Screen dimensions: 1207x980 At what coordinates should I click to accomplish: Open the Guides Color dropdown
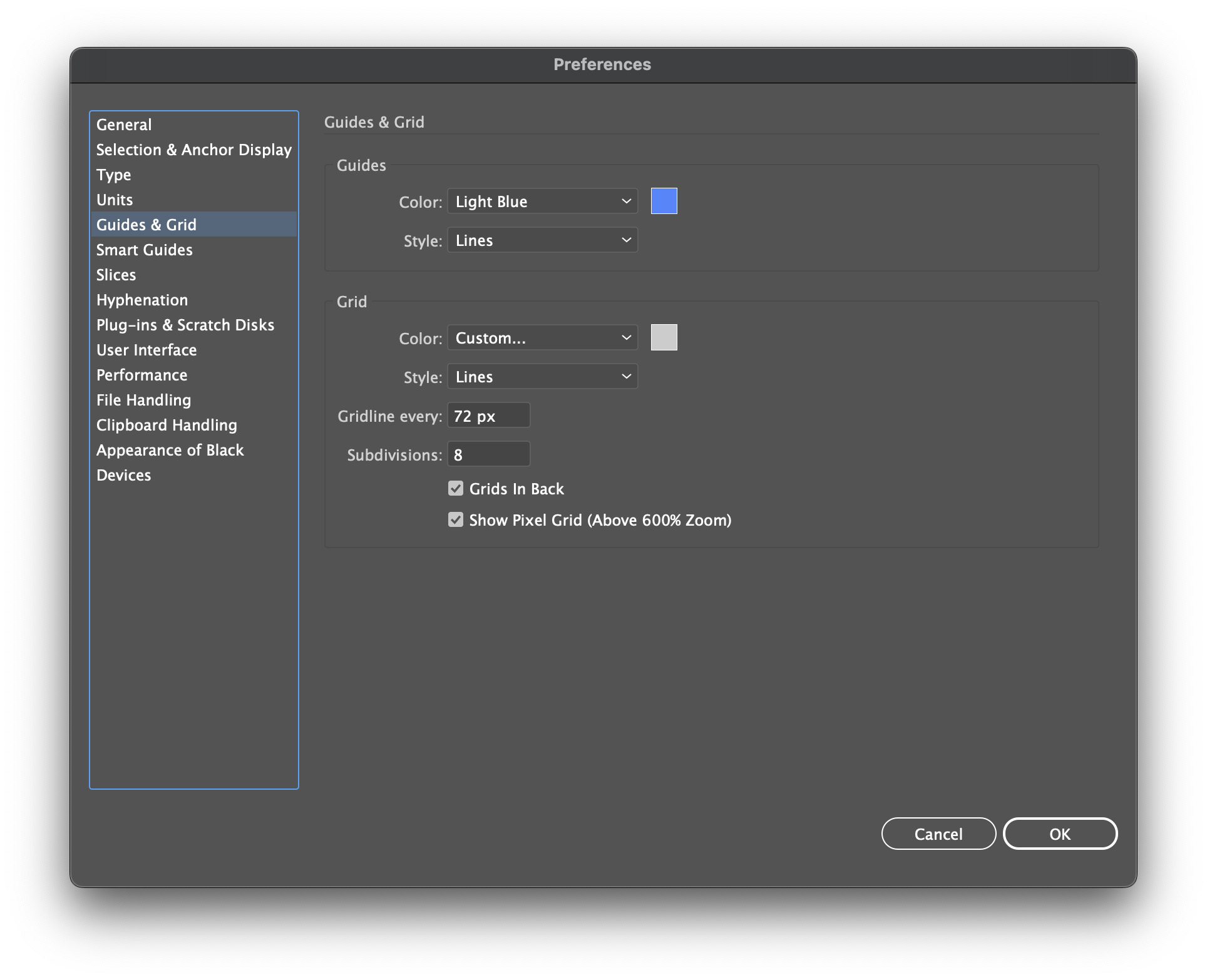pos(542,201)
